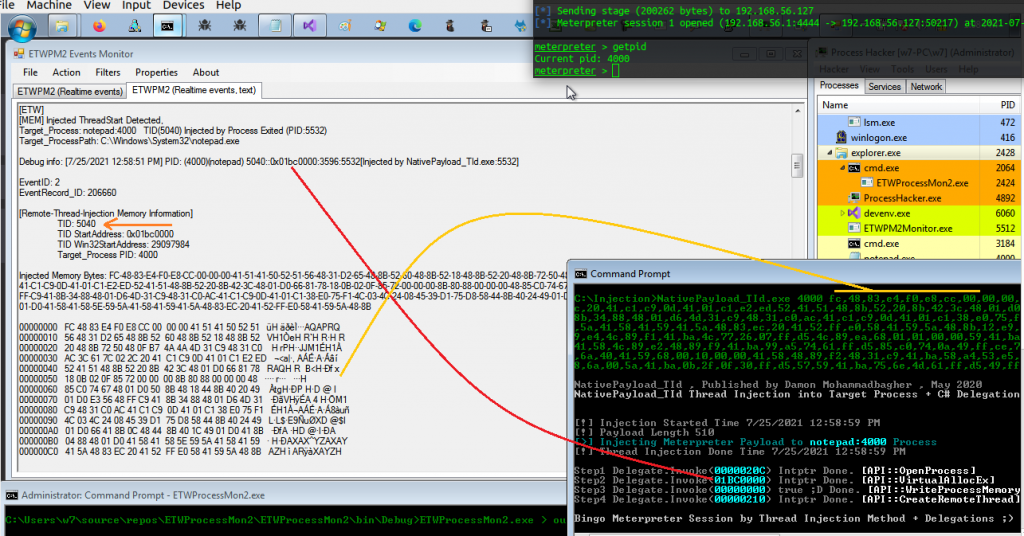This screenshot has height=536, width=1024.
Task: Open the VirtualBox View menu
Action: [97, 5]
